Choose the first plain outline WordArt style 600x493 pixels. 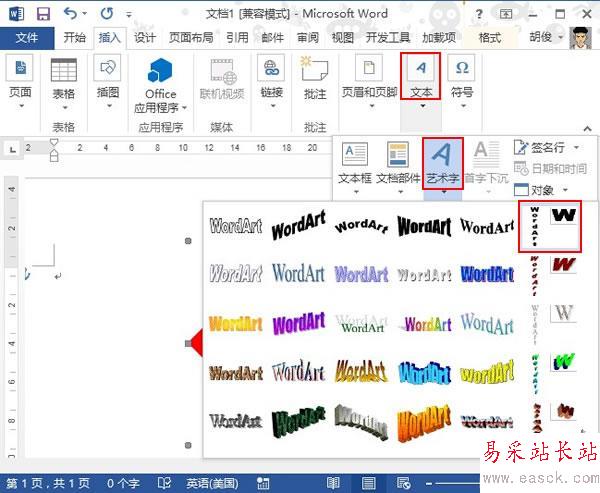pos(236,226)
